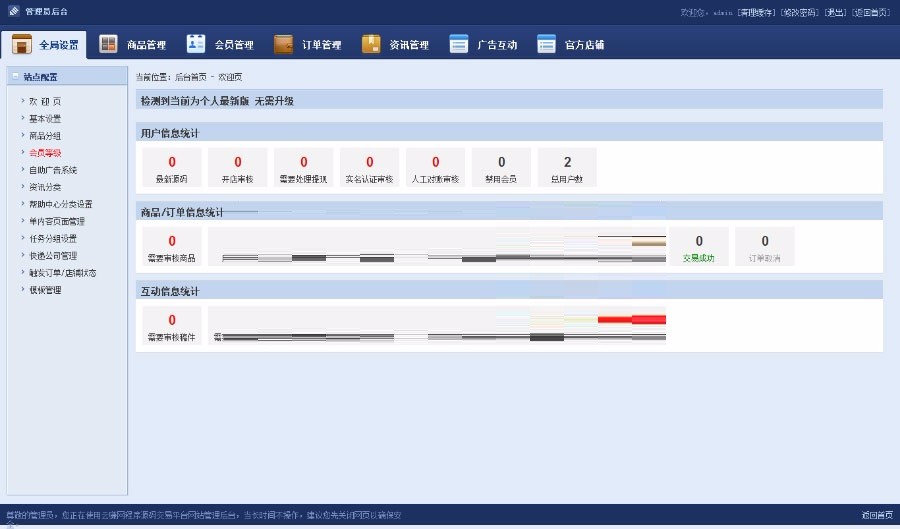Click the 商品/订单信息统计 section header
Image resolution: width=900 pixels, height=529 pixels.
click(x=509, y=212)
